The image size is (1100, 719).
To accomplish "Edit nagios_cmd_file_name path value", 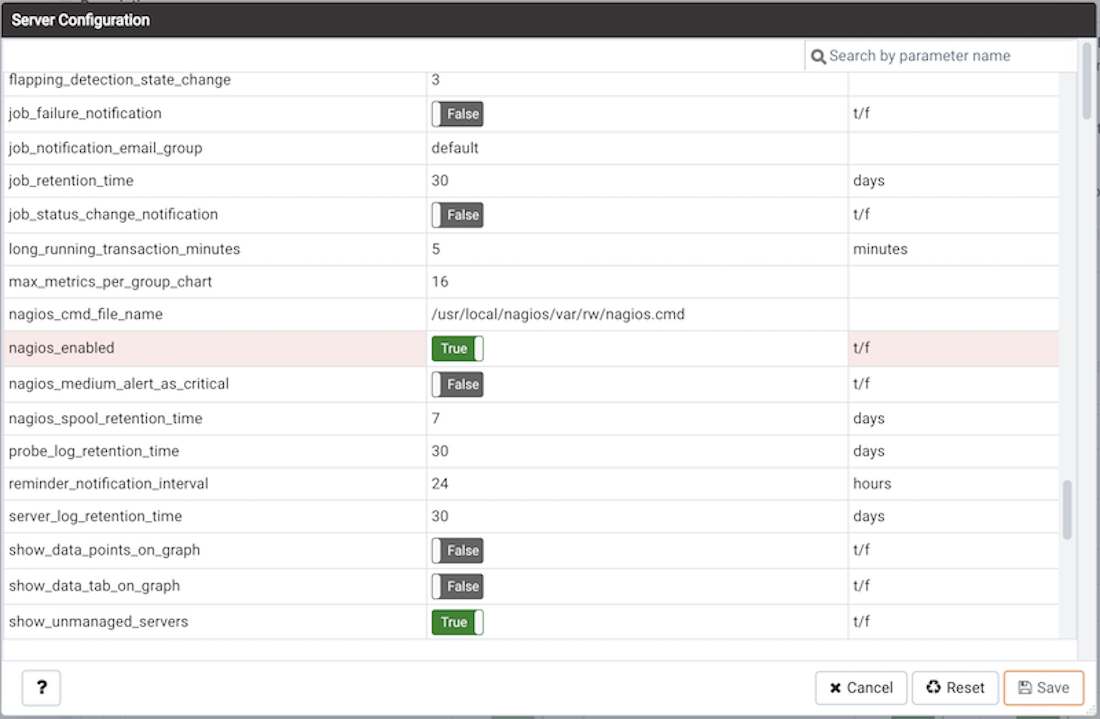I will click(x=637, y=314).
